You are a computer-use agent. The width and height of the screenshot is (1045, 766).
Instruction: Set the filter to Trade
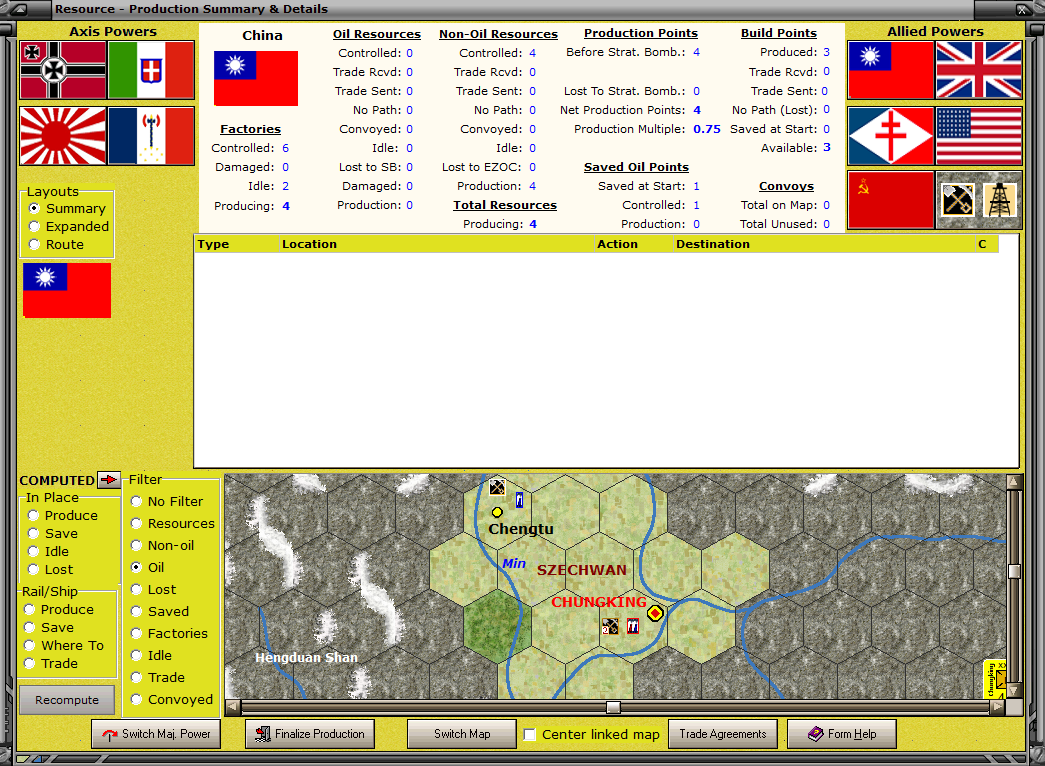(x=159, y=677)
